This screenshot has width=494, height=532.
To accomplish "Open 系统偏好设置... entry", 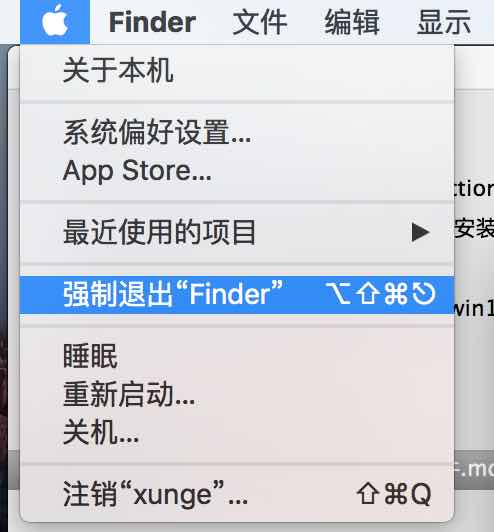I will coord(237,132).
